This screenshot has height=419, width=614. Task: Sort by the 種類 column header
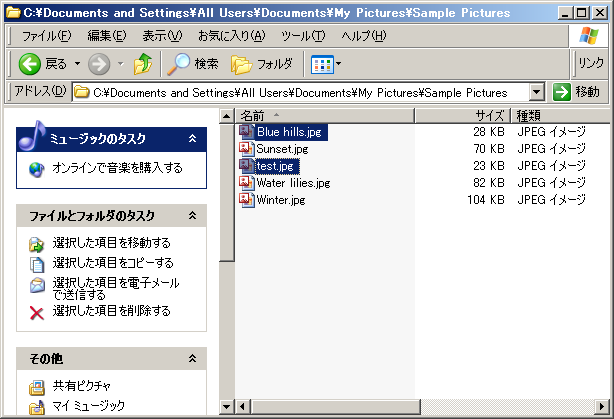point(562,116)
